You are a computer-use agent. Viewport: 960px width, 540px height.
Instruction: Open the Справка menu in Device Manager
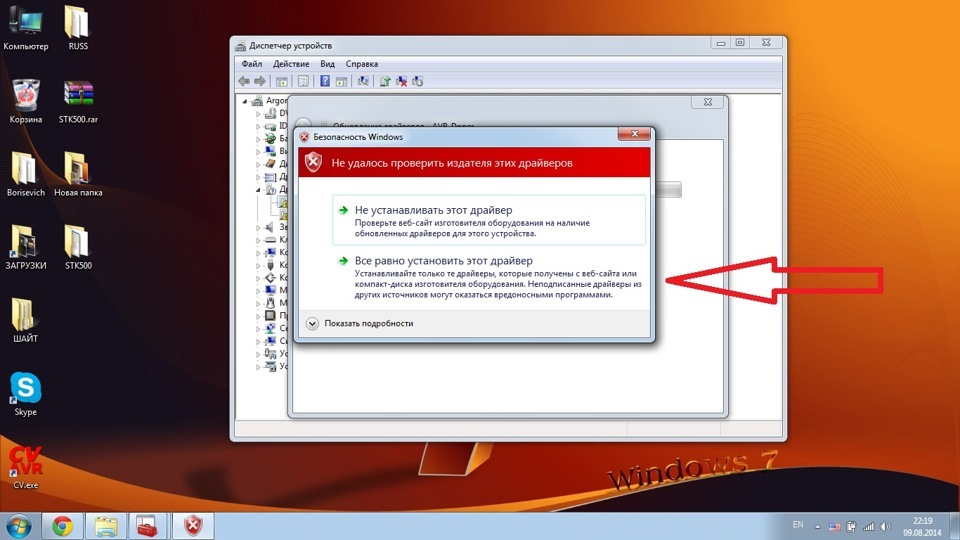click(x=362, y=64)
